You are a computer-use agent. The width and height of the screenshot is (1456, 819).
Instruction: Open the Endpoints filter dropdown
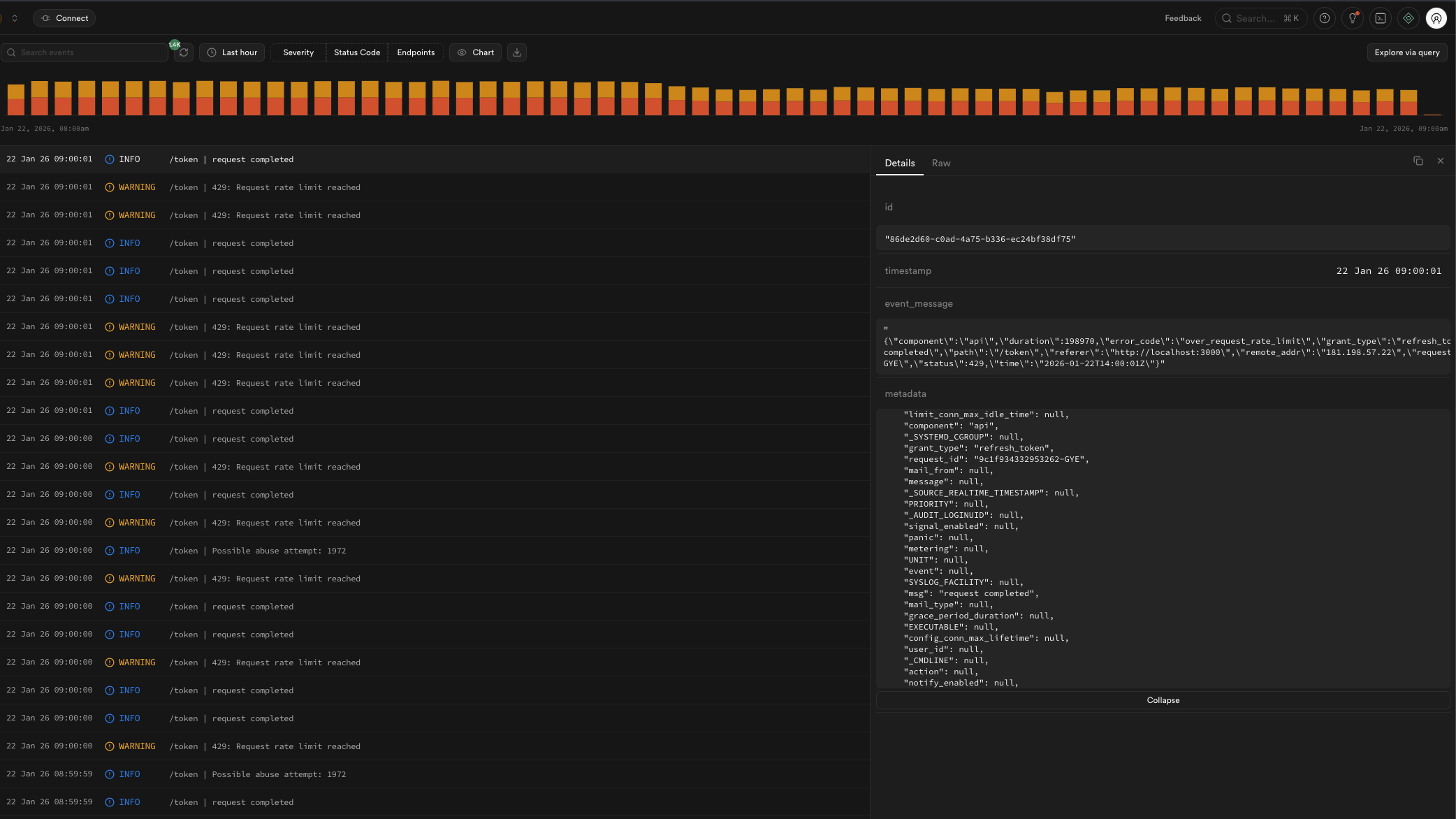(416, 52)
